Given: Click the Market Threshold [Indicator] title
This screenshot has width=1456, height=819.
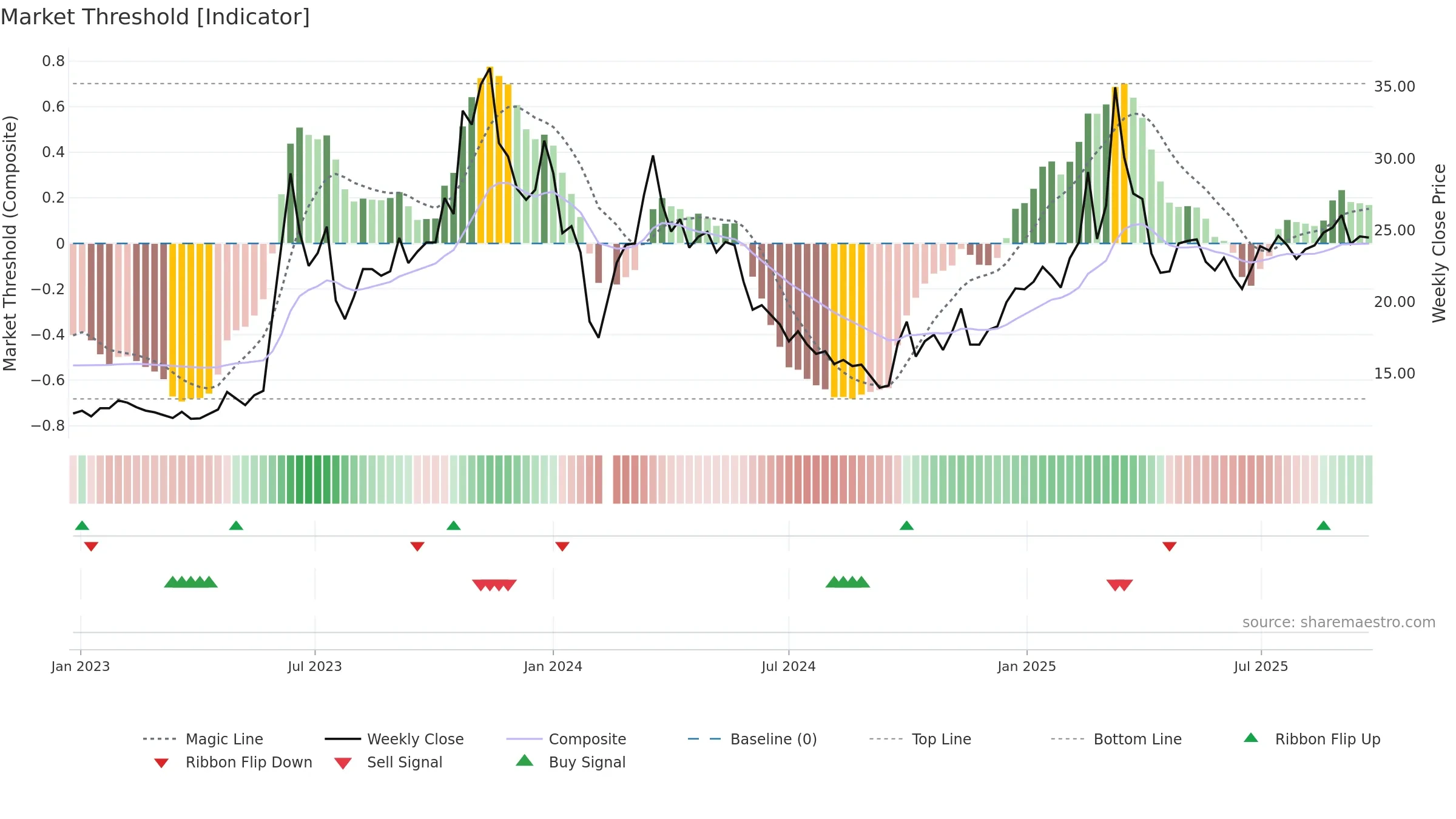Looking at the screenshot, I should (155, 17).
